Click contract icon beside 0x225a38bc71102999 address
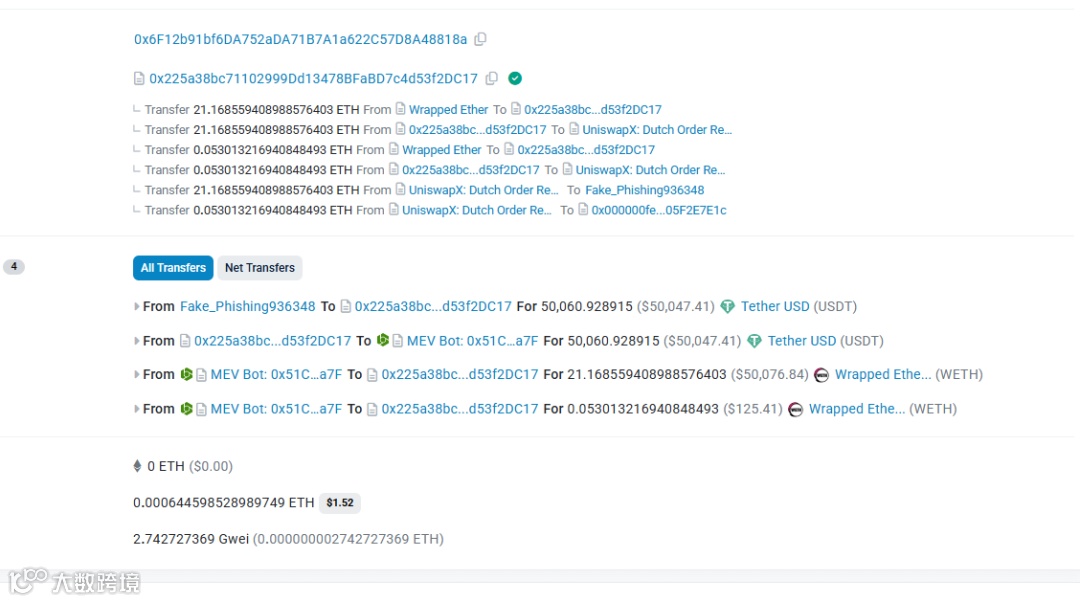The width and height of the screenshot is (1080, 602). (x=139, y=79)
